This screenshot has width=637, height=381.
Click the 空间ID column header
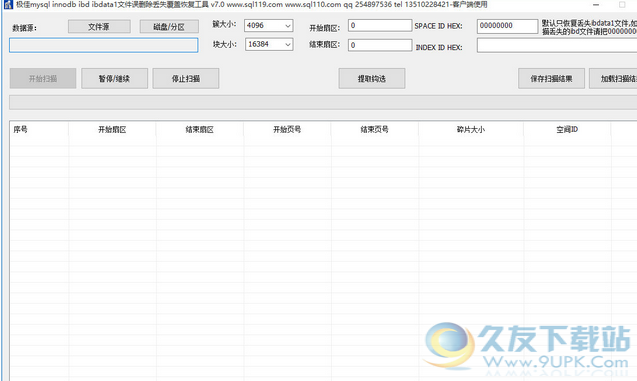pyautogui.click(x=567, y=130)
